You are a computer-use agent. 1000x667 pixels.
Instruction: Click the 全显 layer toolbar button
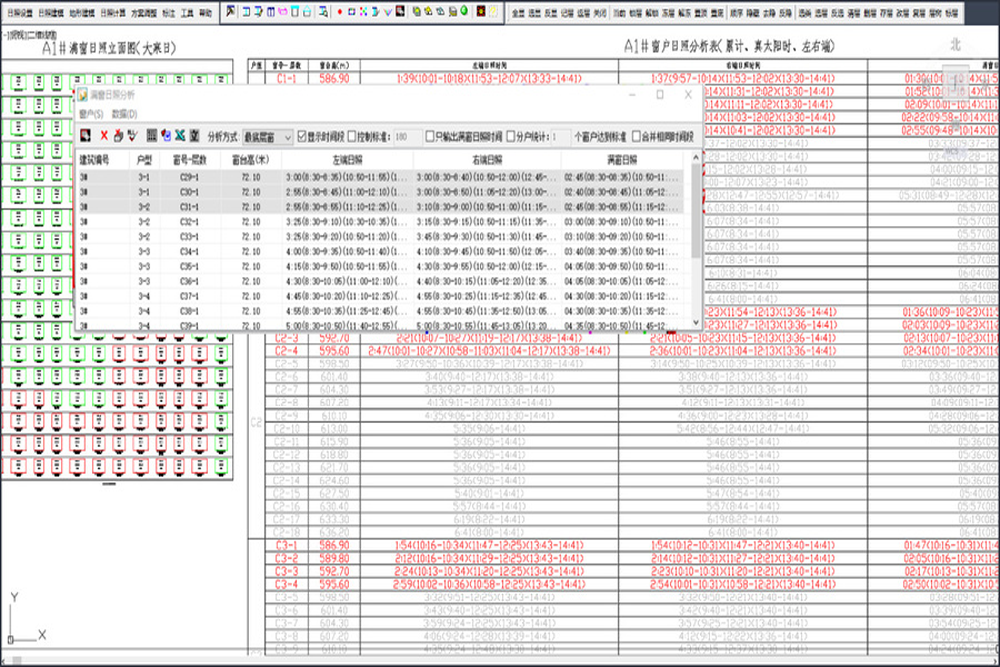(x=518, y=13)
